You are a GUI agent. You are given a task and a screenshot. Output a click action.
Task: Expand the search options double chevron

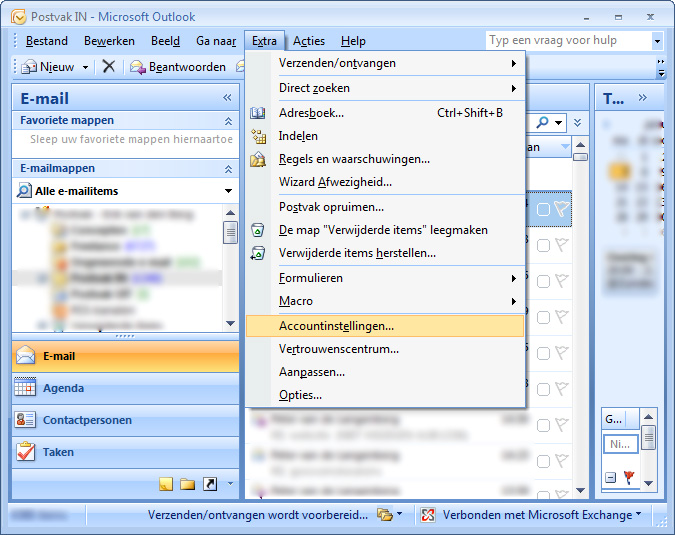[x=578, y=123]
